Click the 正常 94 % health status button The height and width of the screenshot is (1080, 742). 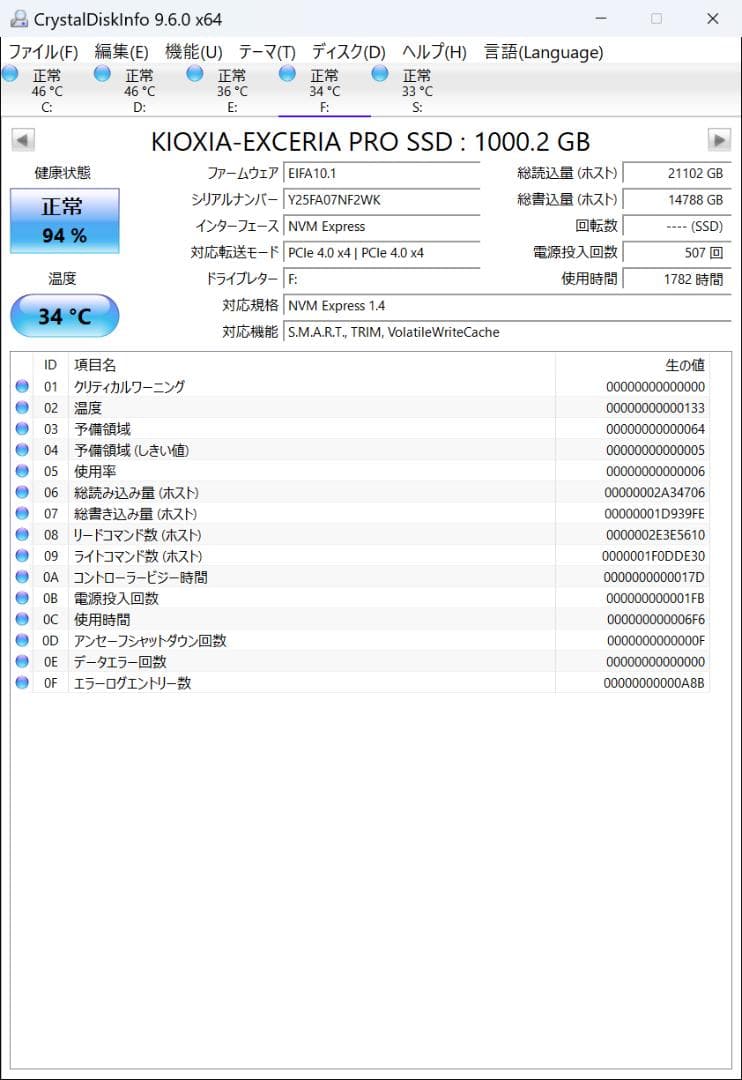tap(65, 221)
